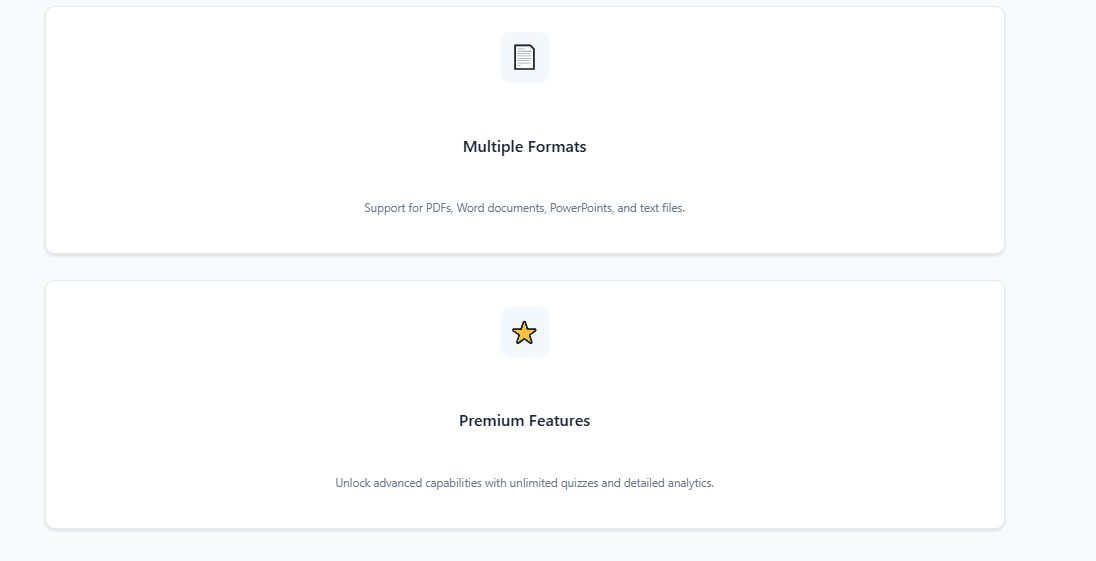Click the word 'PowerPoints' in the description
Image resolution: width=1096 pixels, height=561 pixels.
click(x=581, y=208)
